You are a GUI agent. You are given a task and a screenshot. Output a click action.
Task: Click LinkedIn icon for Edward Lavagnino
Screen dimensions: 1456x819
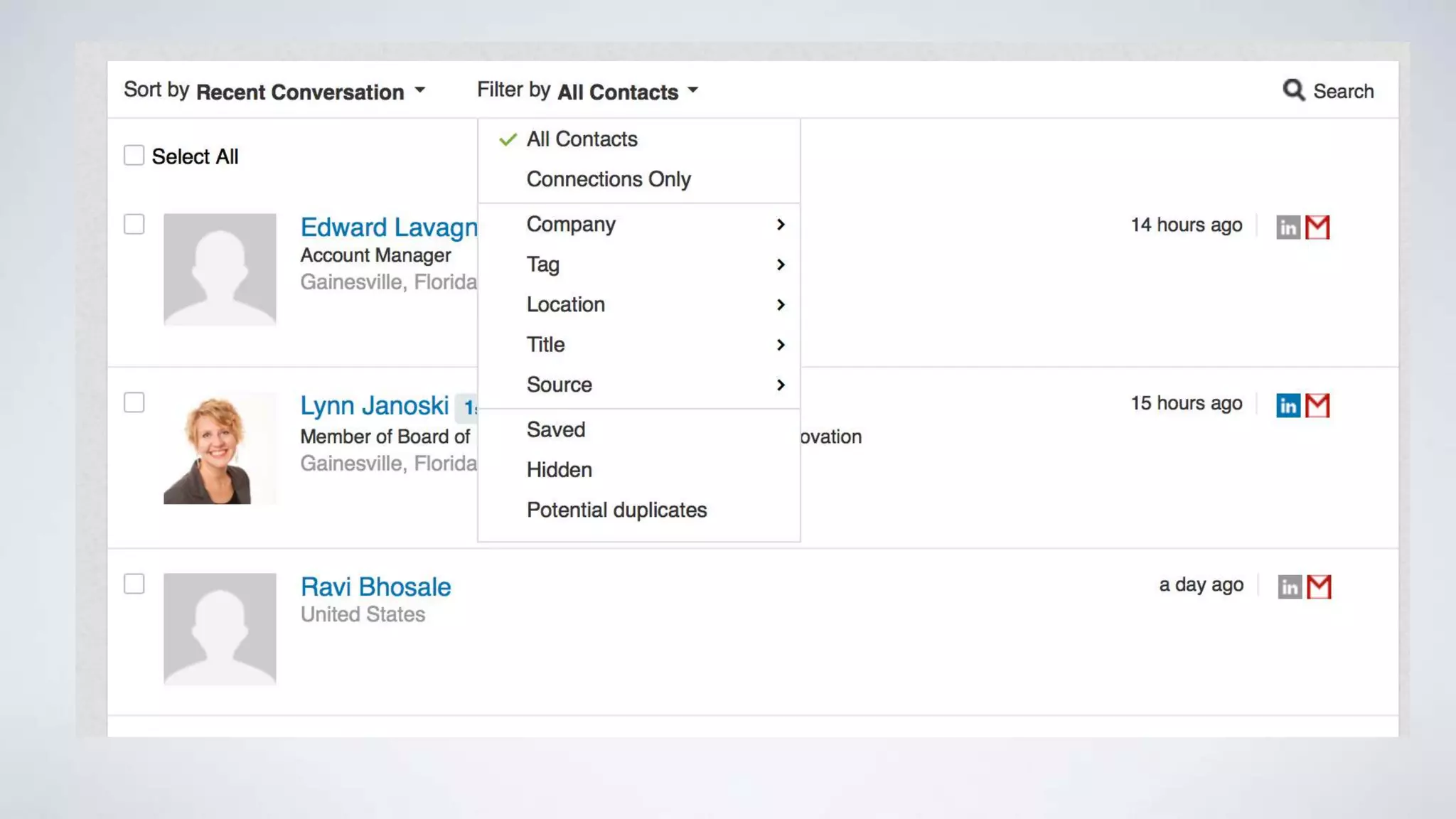coord(1288,227)
